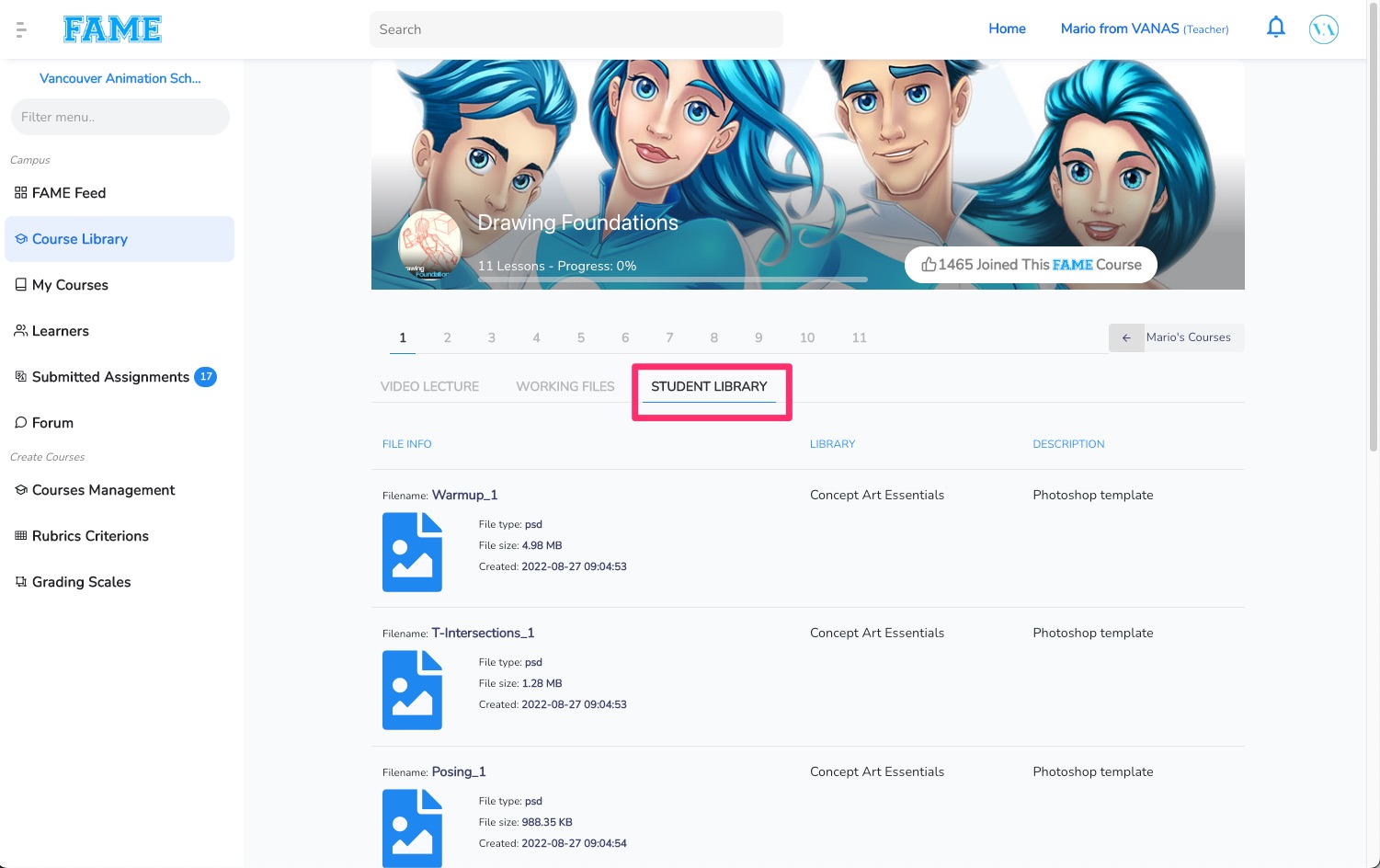Image resolution: width=1380 pixels, height=868 pixels.
Task: Open notifications bell icon
Action: click(x=1276, y=28)
